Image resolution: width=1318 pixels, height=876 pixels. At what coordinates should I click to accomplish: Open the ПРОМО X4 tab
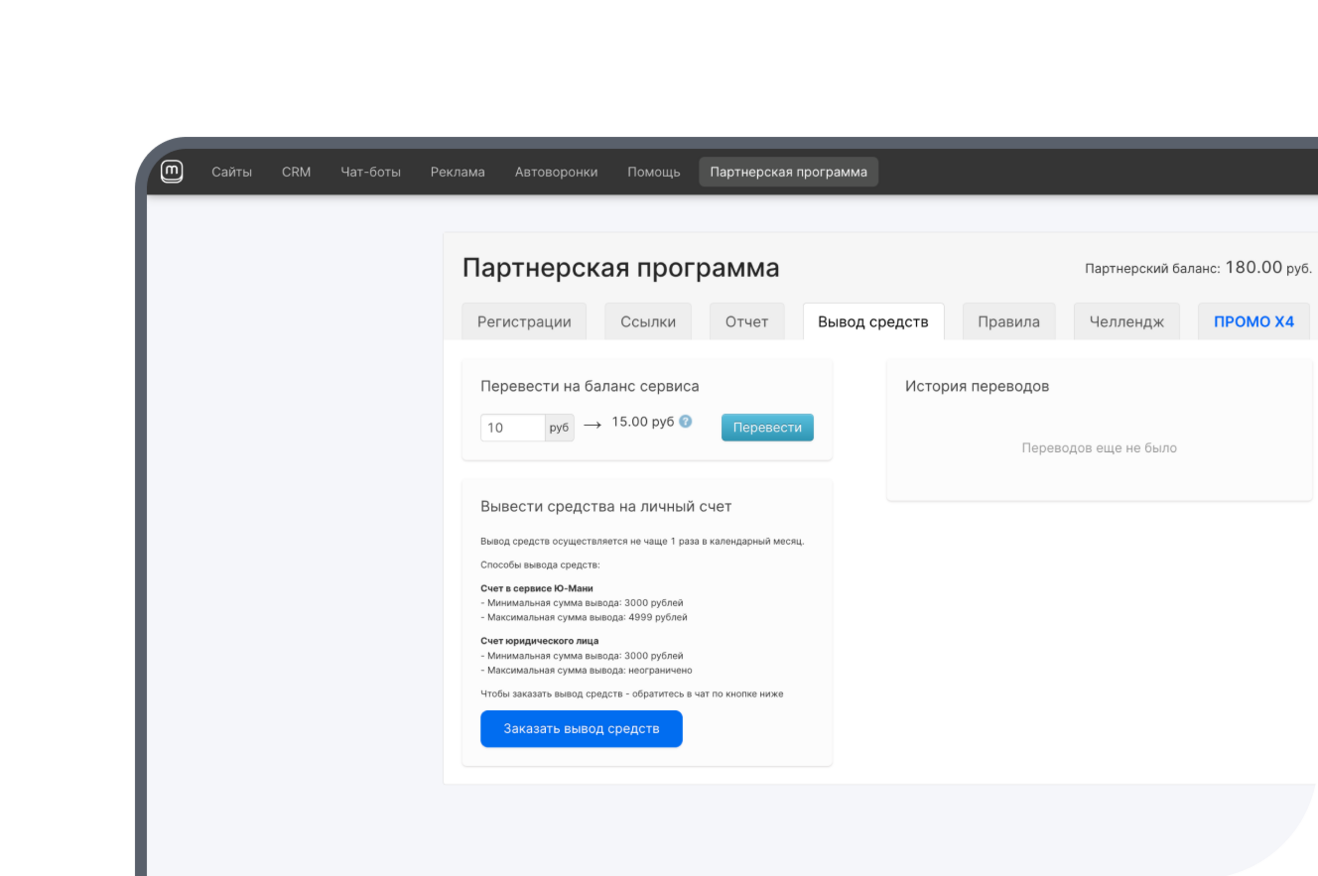coord(1254,322)
